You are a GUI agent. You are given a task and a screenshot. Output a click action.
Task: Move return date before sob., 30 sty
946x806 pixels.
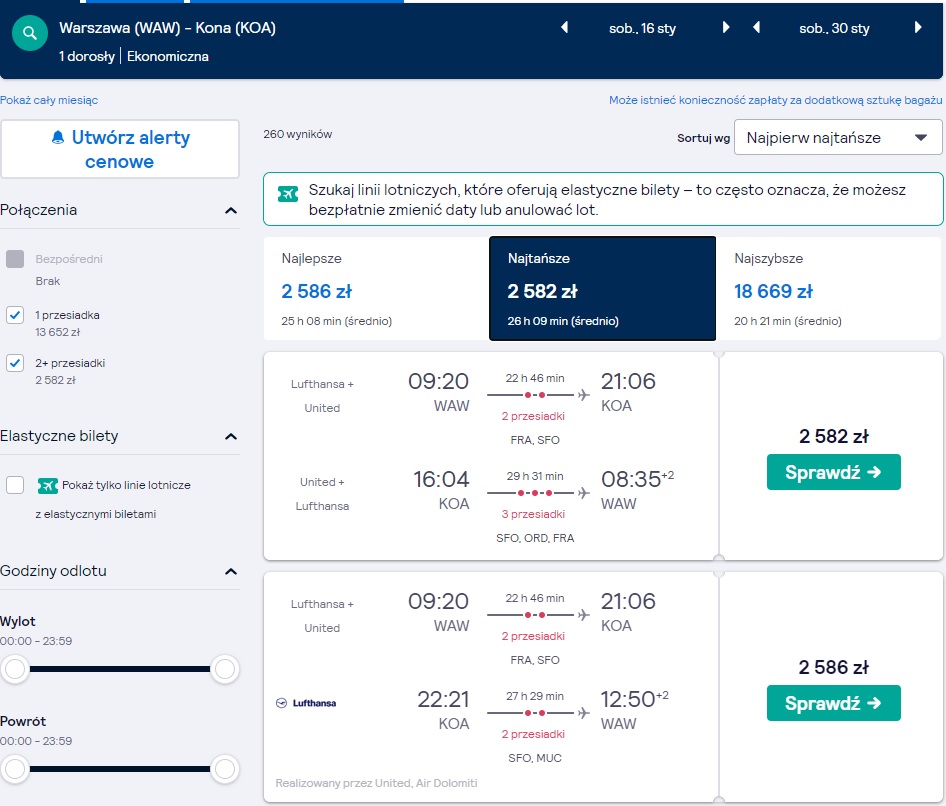(x=757, y=27)
